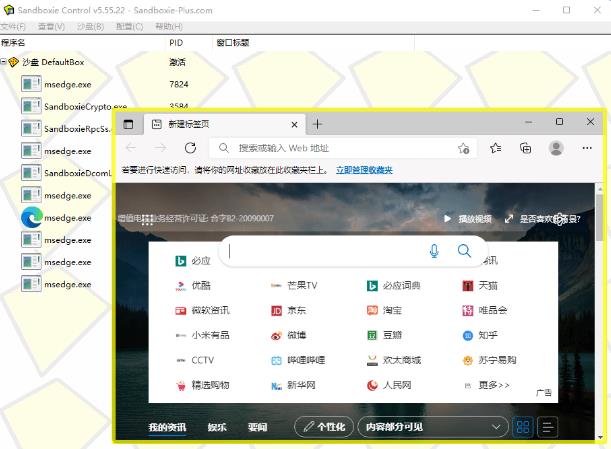Expand background image with arrows icon
The height and width of the screenshot is (449, 611).
point(509,219)
